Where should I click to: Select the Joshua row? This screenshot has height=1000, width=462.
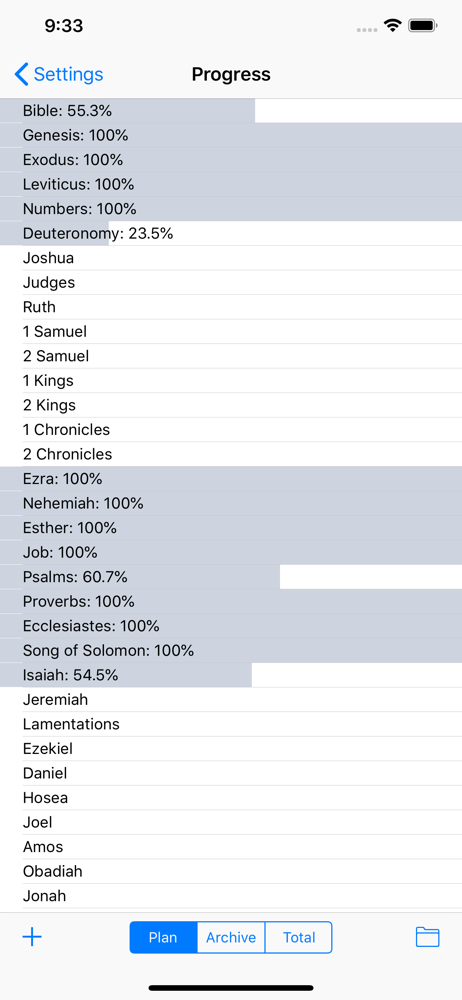click(231, 258)
